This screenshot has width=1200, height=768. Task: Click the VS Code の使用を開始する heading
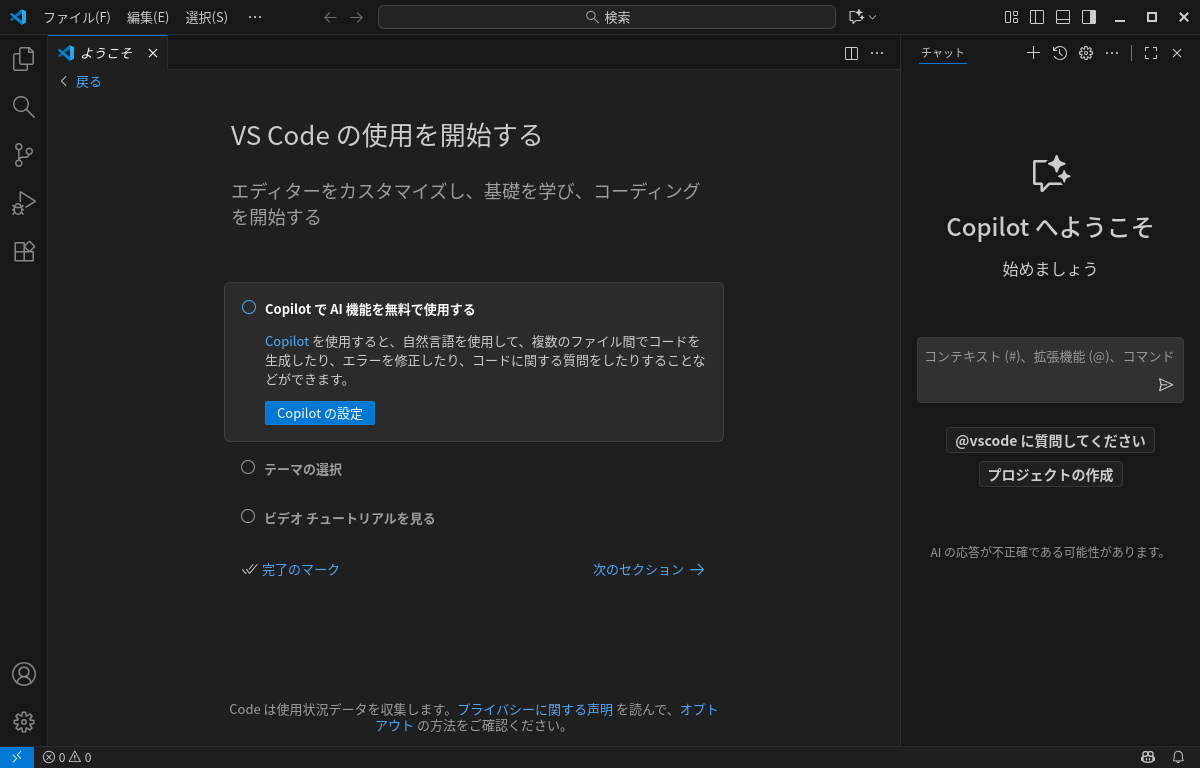tap(387, 135)
